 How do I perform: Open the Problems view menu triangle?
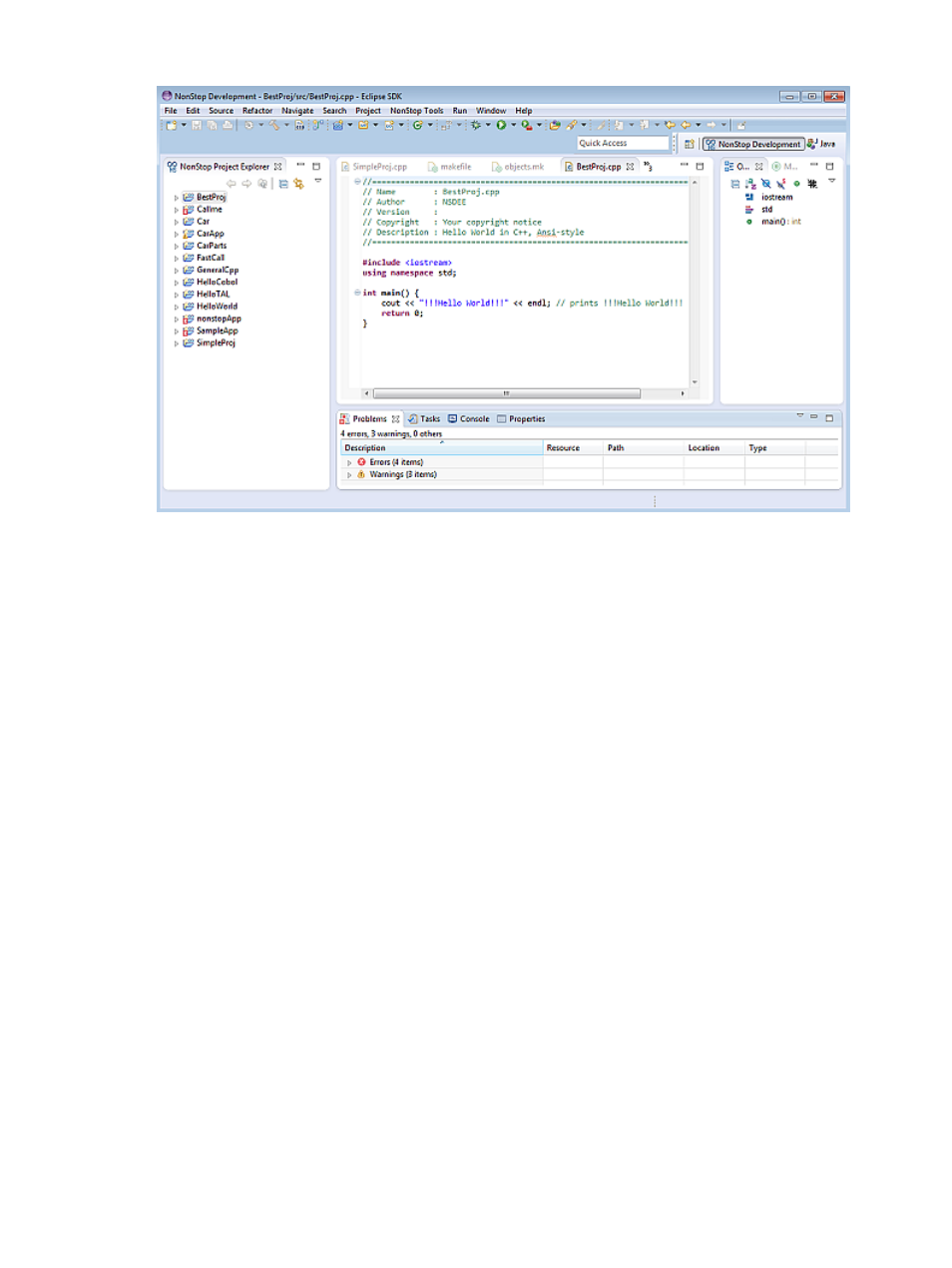(x=799, y=415)
